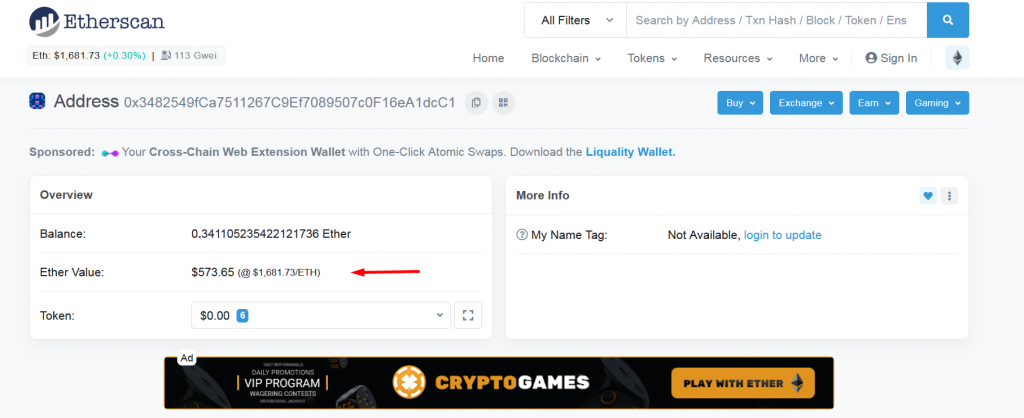The image size is (1024, 418).
Task: Open the Earn dropdown menu
Action: (x=873, y=103)
